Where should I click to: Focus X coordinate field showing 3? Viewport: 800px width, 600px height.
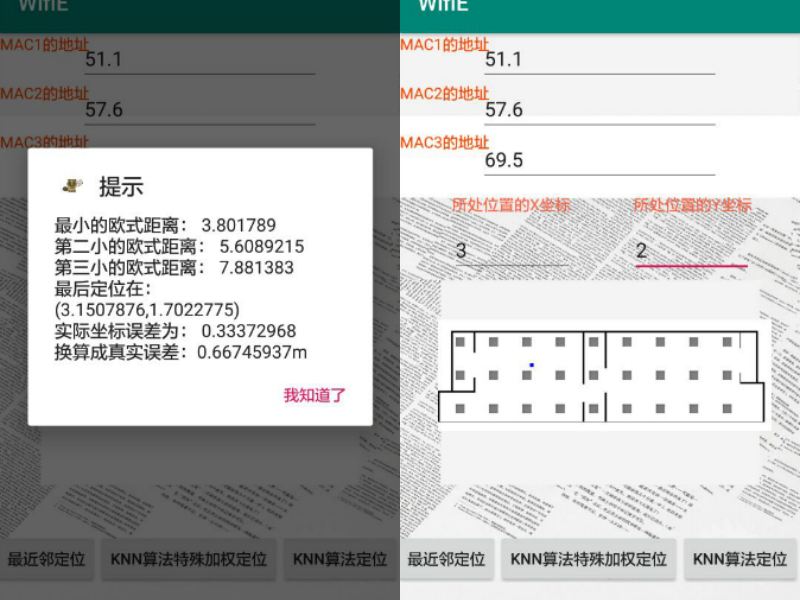pos(512,251)
